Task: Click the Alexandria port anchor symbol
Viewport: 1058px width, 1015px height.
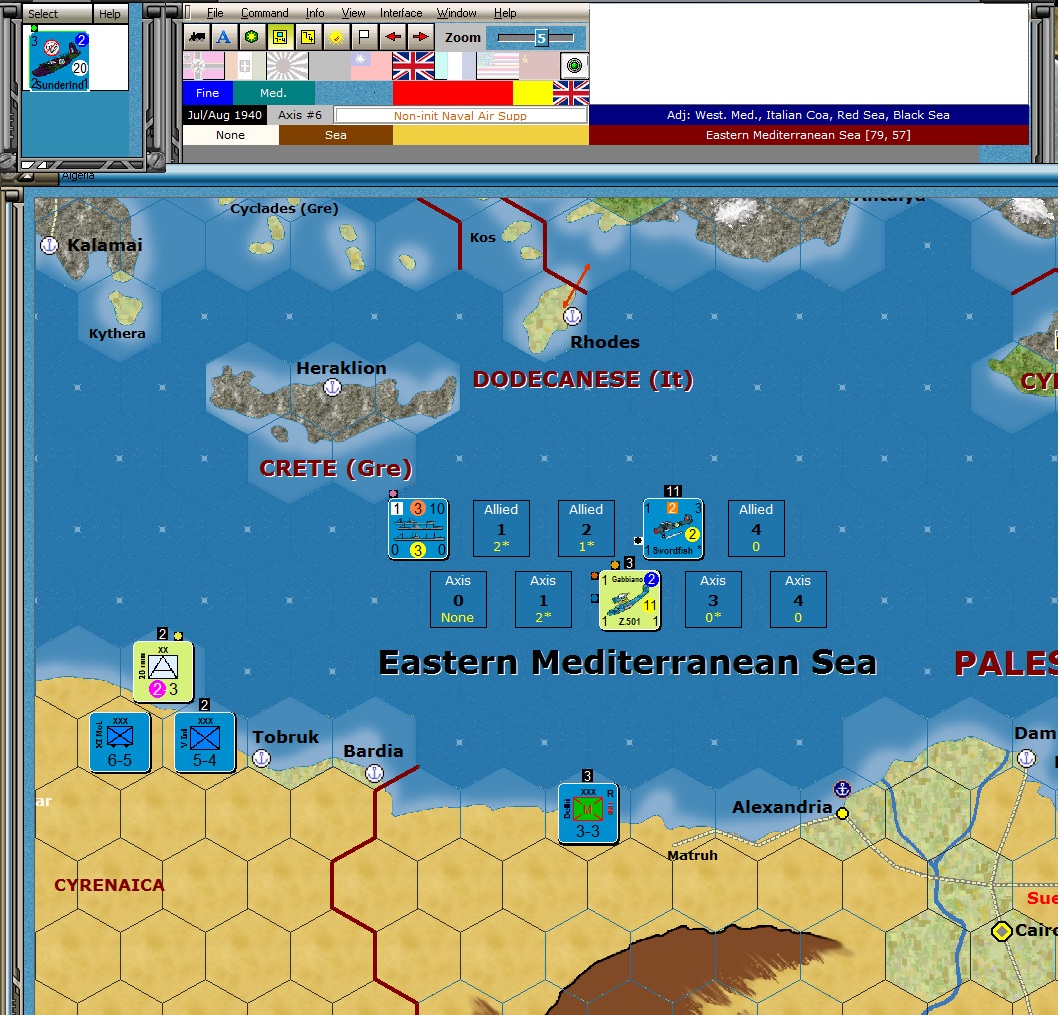Action: [x=842, y=789]
